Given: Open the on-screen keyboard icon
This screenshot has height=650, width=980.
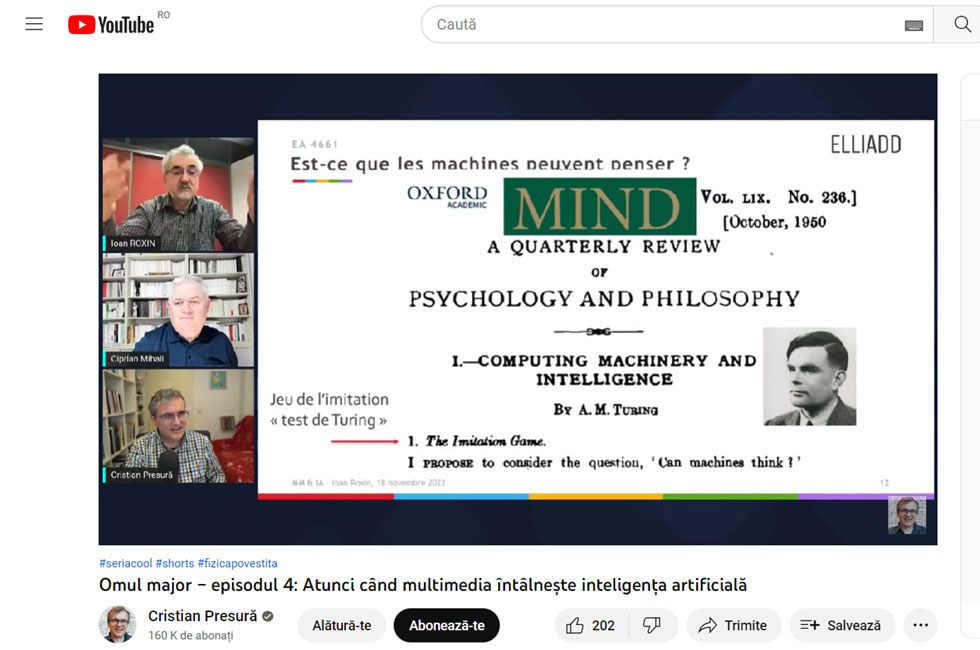Looking at the screenshot, I should click(913, 25).
